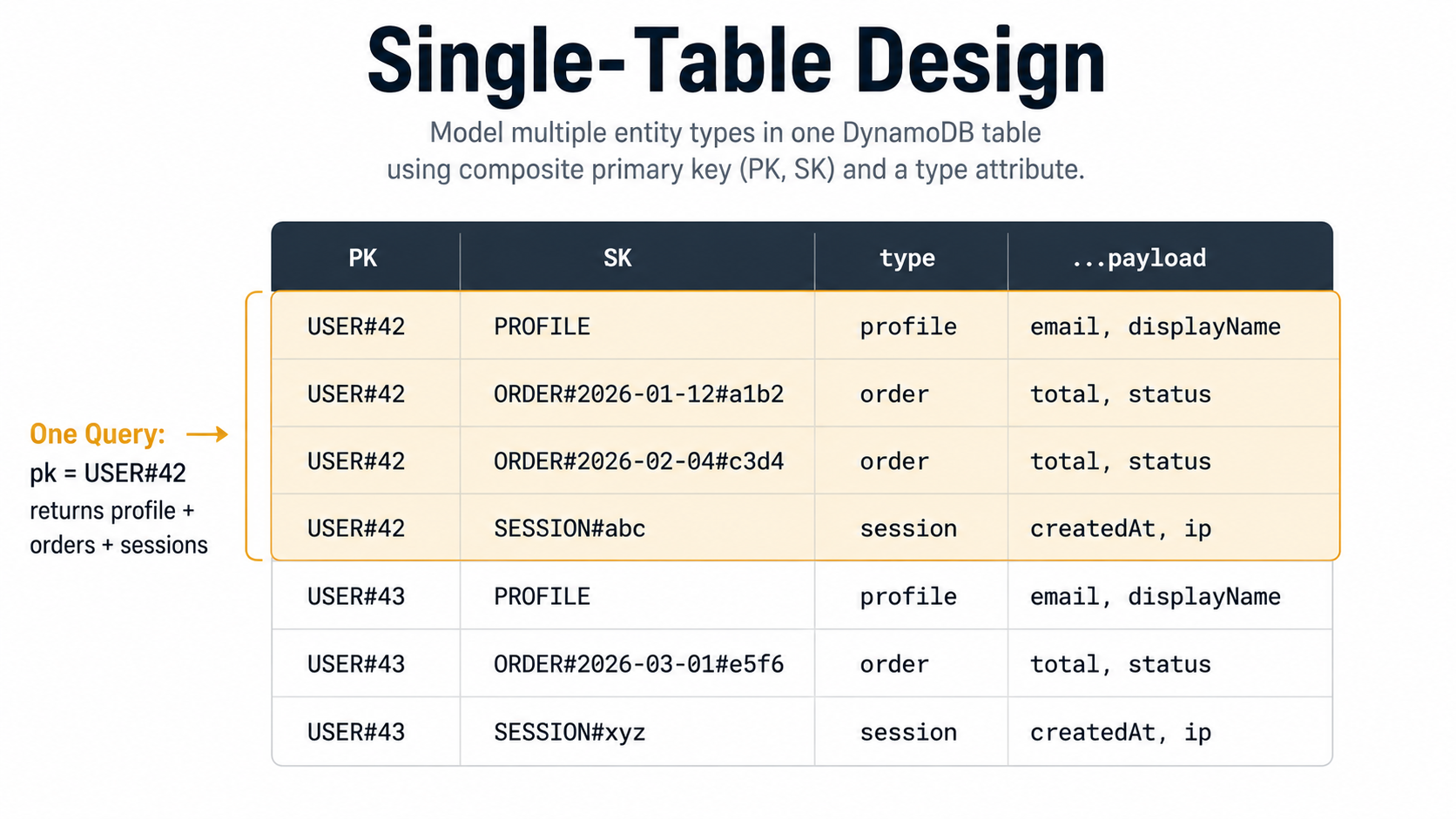This screenshot has width=1456, height=819.
Task: Click order type in the ORDER#2026-03-01#e5f6 row
Action: (894, 664)
